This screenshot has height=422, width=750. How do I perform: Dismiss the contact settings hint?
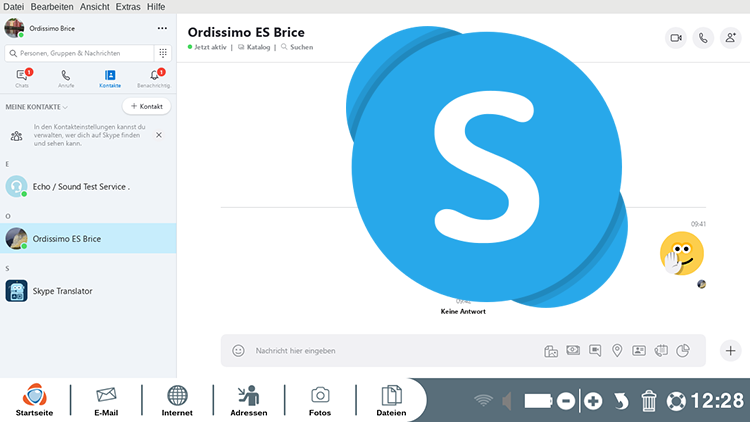159,135
